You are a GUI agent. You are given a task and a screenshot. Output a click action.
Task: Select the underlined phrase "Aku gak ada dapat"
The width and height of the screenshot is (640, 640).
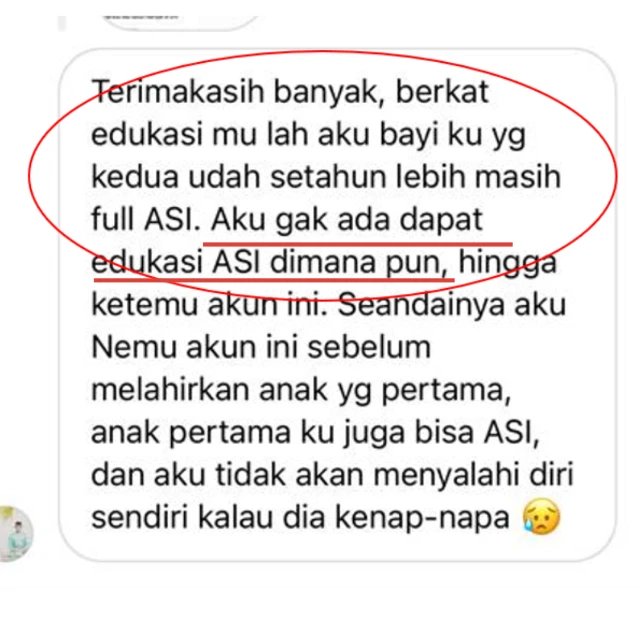[x=347, y=220]
